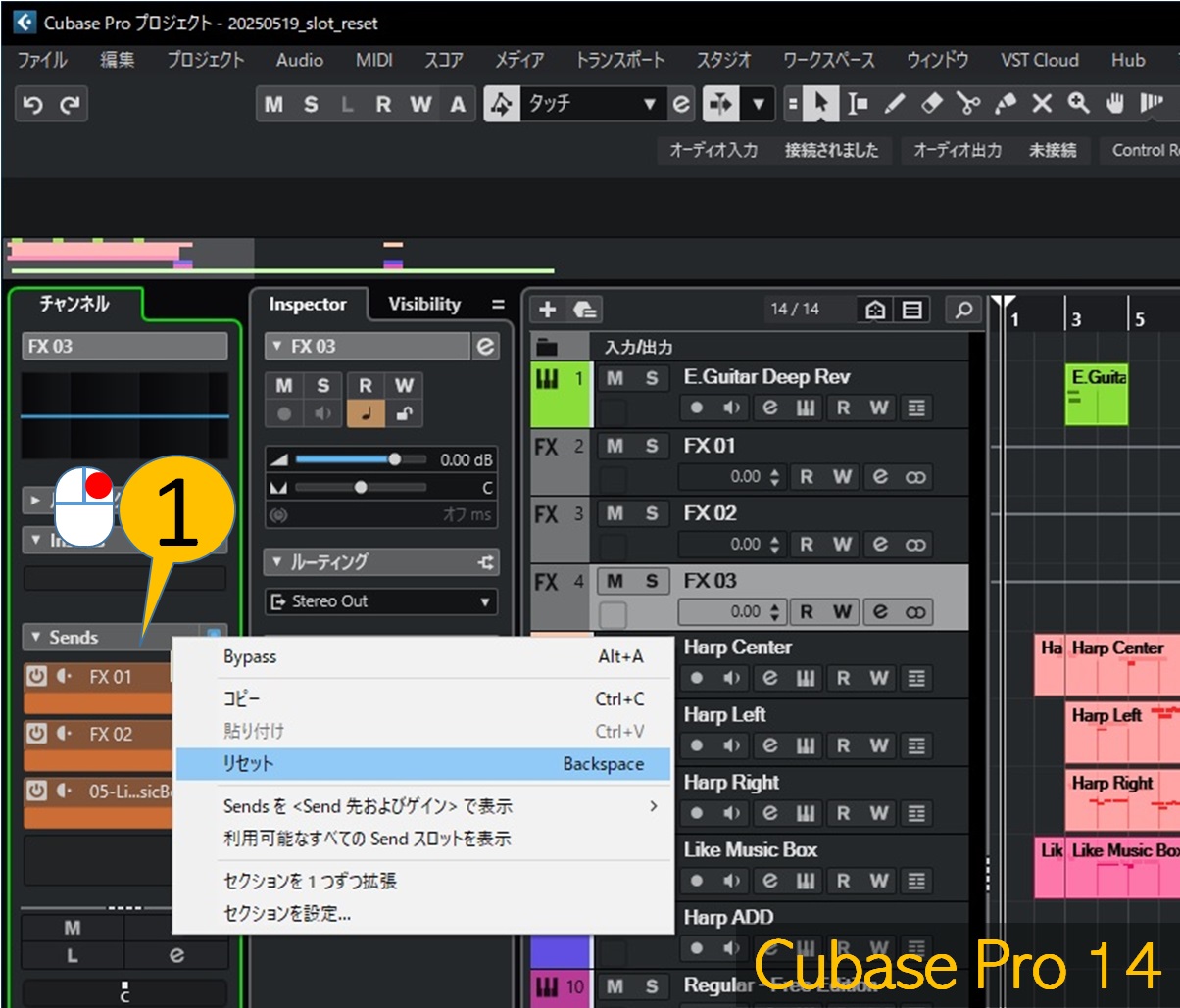Click the オーディオ出力 status label
Image resolution: width=1180 pixels, height=1008 pixels.
point(958,150)
